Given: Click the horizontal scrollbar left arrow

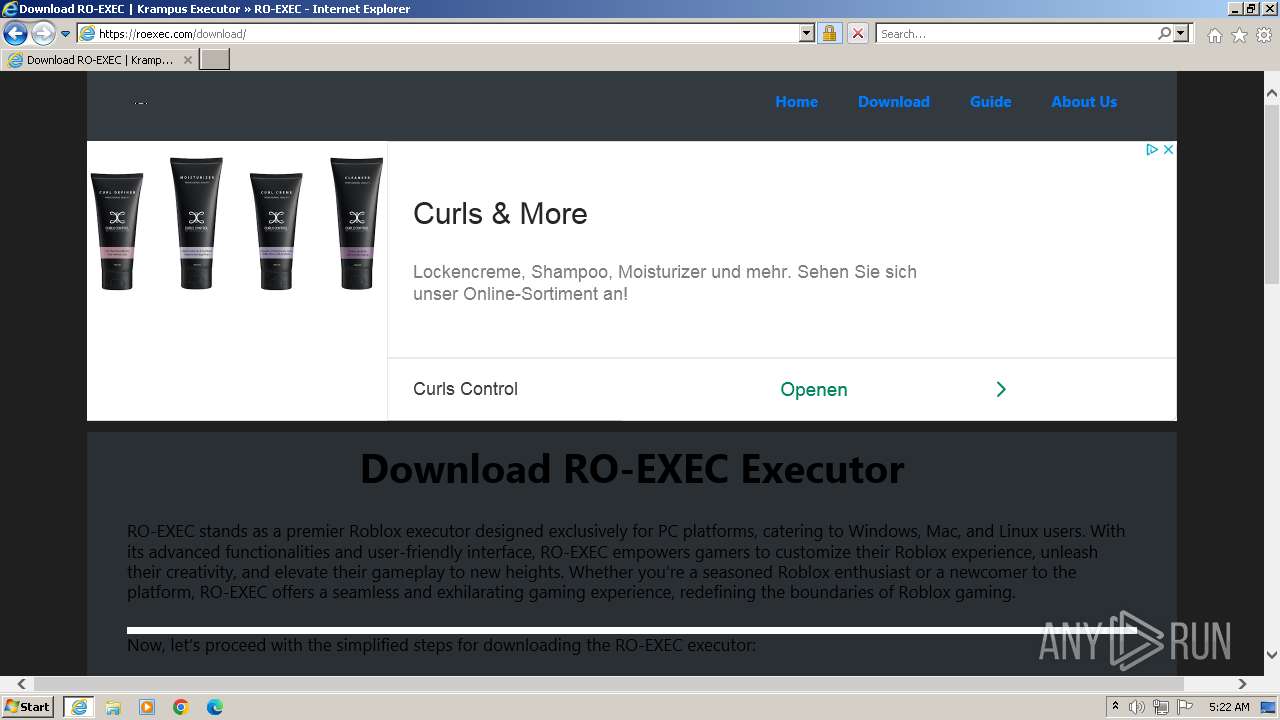Looking at the screenshot, I should 22,684.
